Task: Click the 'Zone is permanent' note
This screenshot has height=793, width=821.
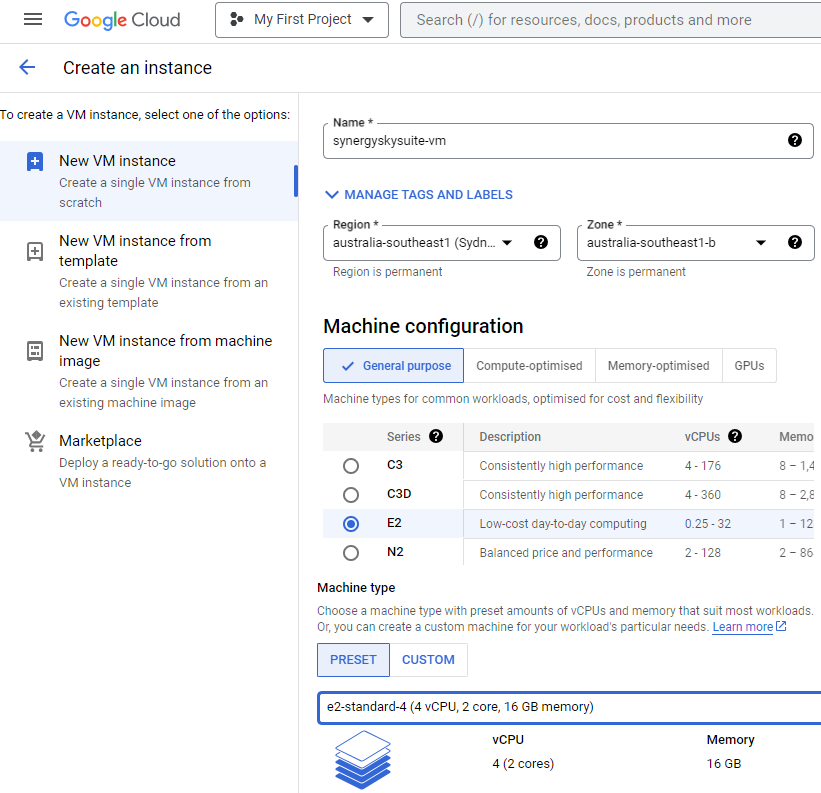Action: [636, 272]
